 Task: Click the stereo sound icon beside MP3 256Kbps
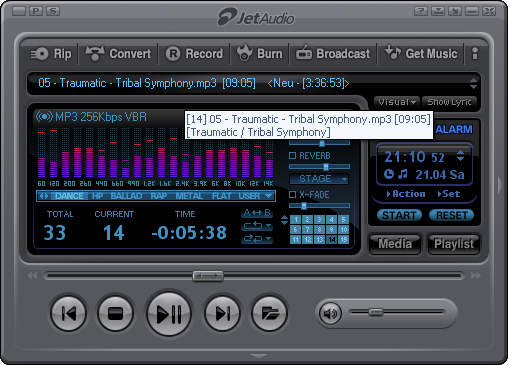[44, 117]
